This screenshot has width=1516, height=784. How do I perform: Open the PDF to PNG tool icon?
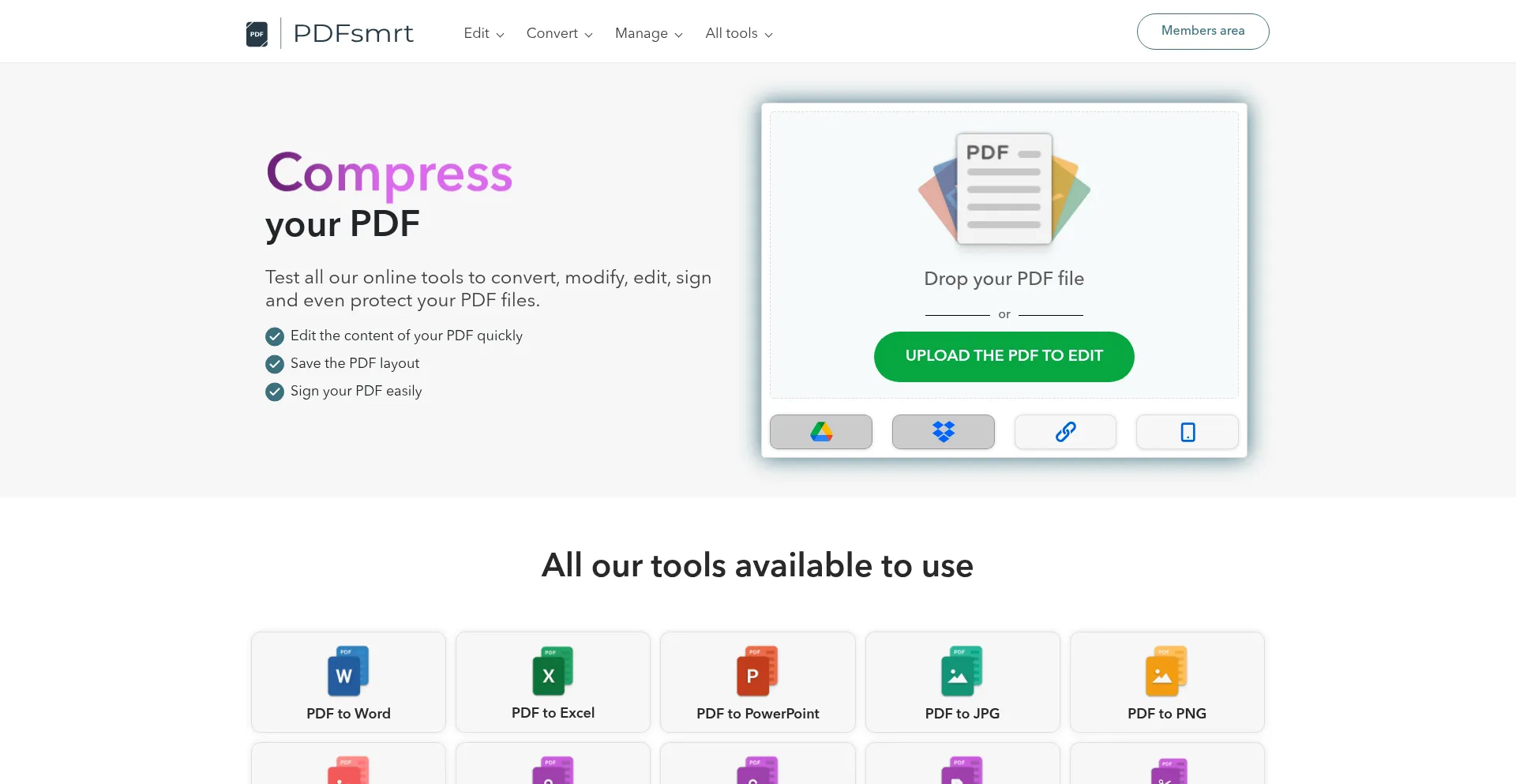pyautogui.click(x=1166, y=671)
